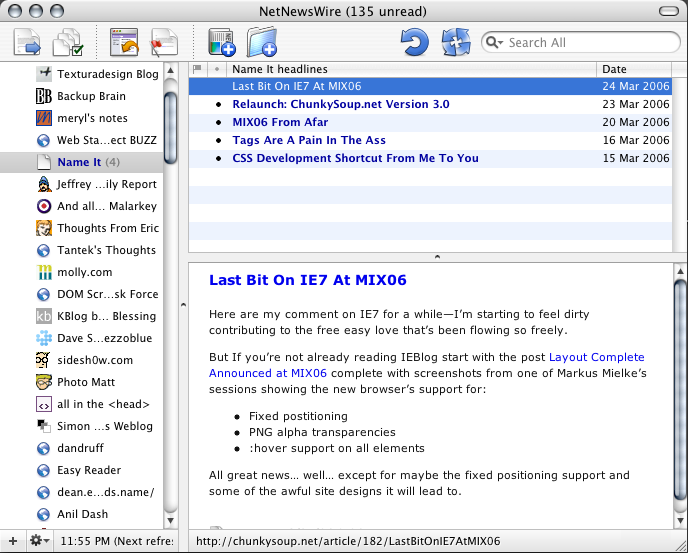Click the all in the head icon

tap(43, 404)
